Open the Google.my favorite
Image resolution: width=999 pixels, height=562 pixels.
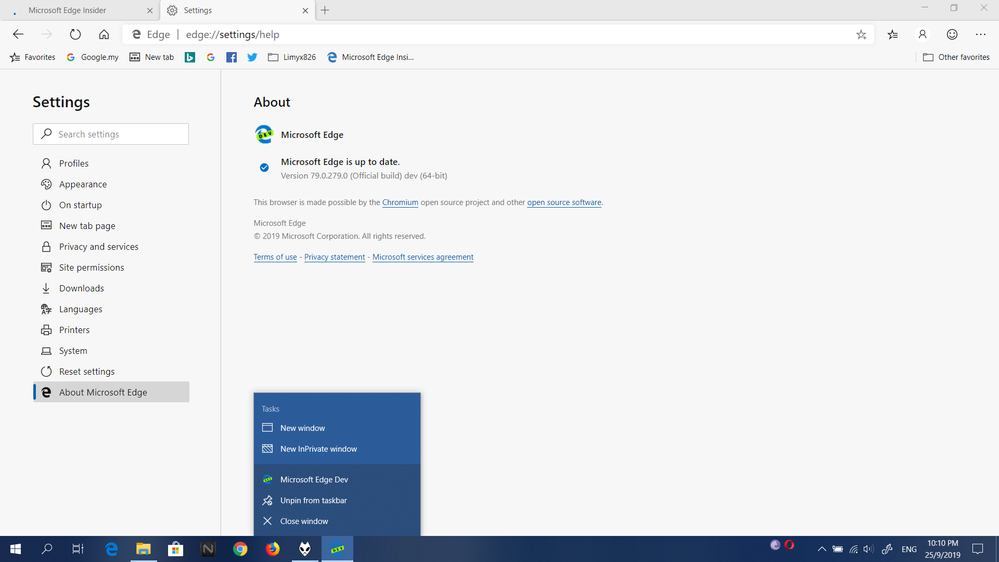pyautogui.click(x=92, y=57)
